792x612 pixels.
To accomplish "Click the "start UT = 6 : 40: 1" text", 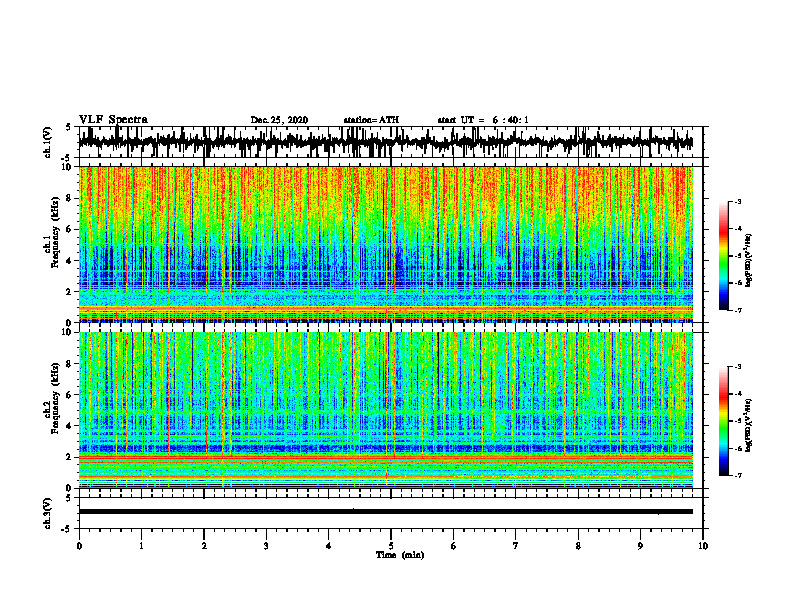I will (x=483, y=120).
